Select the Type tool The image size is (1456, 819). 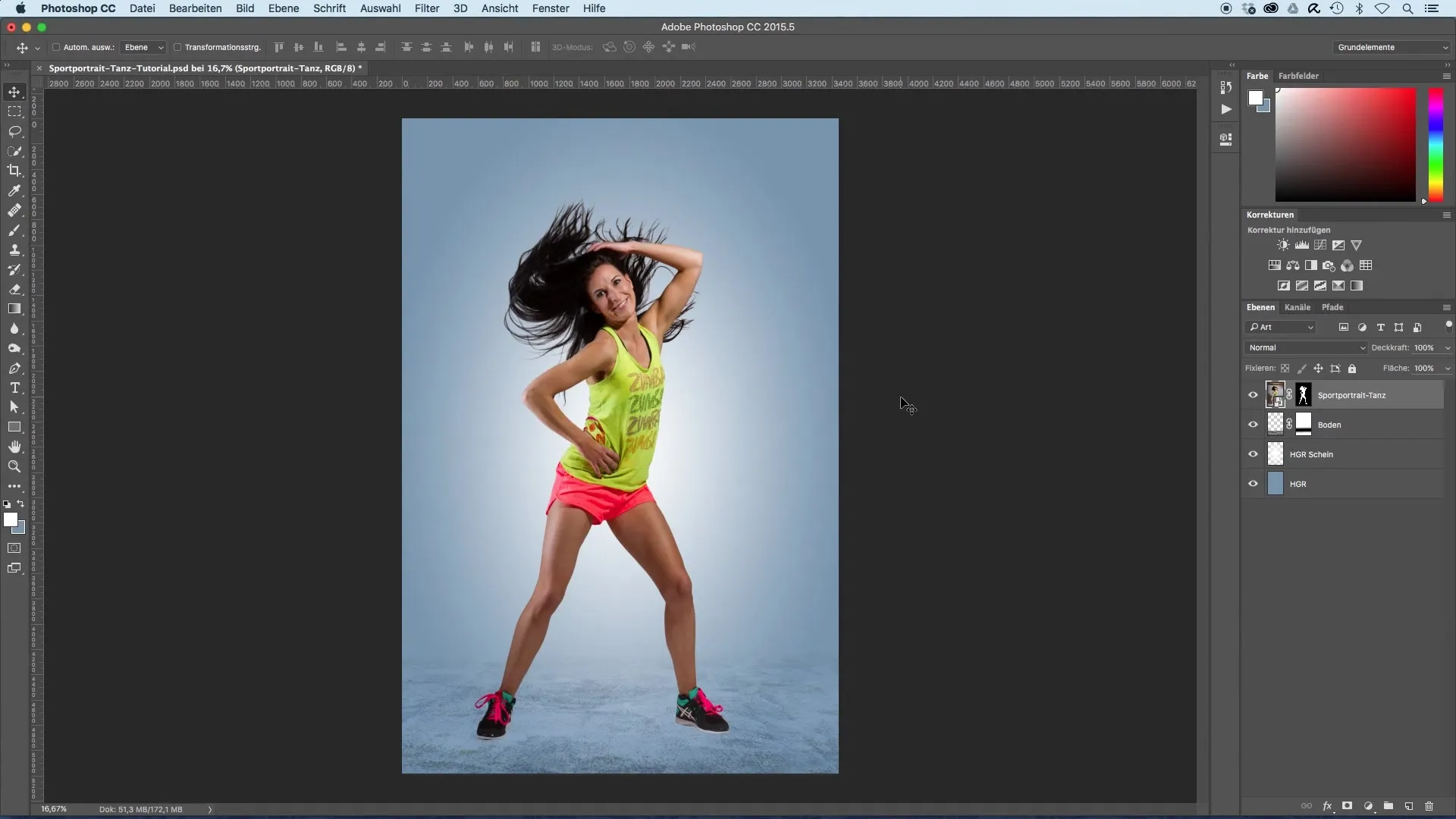tap(14, 388)
